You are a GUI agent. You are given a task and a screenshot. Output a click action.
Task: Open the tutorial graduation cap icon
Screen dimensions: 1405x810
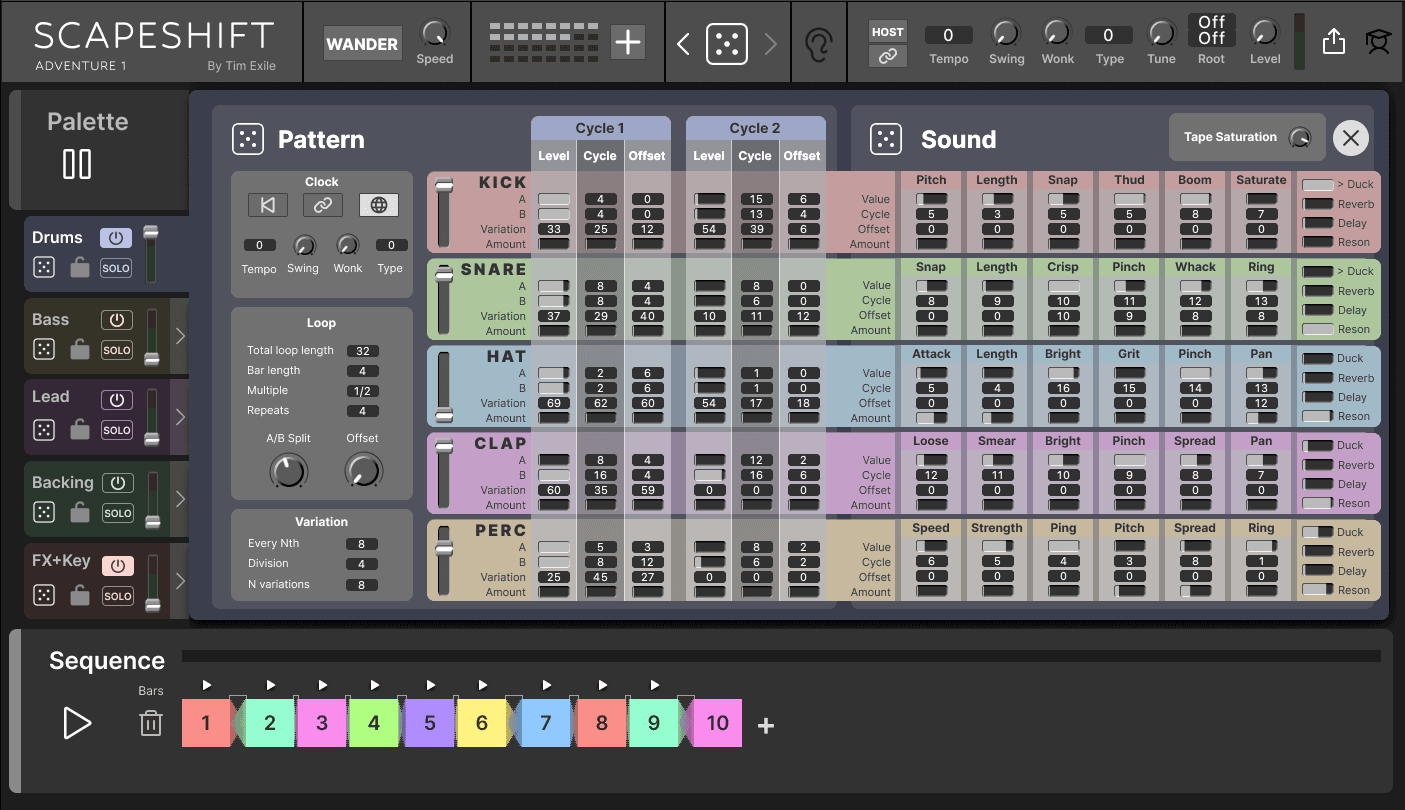[1378, 41]
